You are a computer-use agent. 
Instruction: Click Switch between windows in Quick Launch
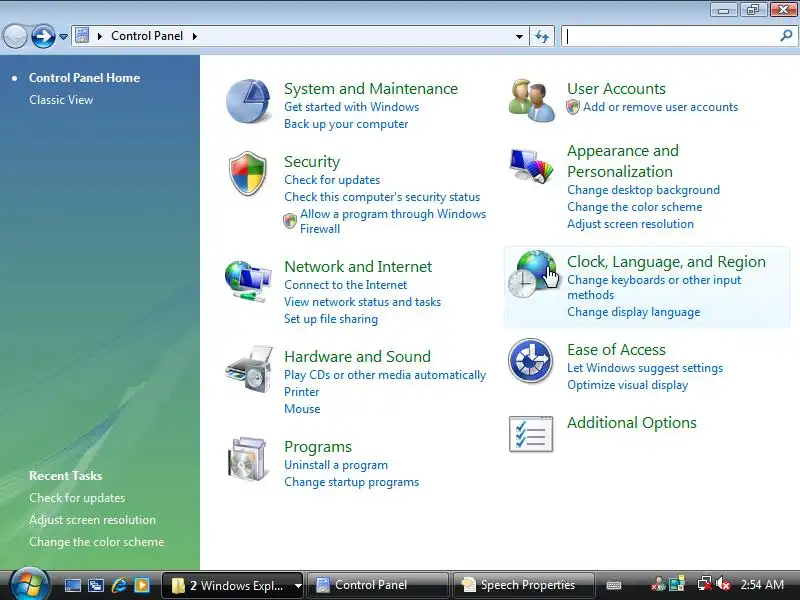tap(96, 585)
